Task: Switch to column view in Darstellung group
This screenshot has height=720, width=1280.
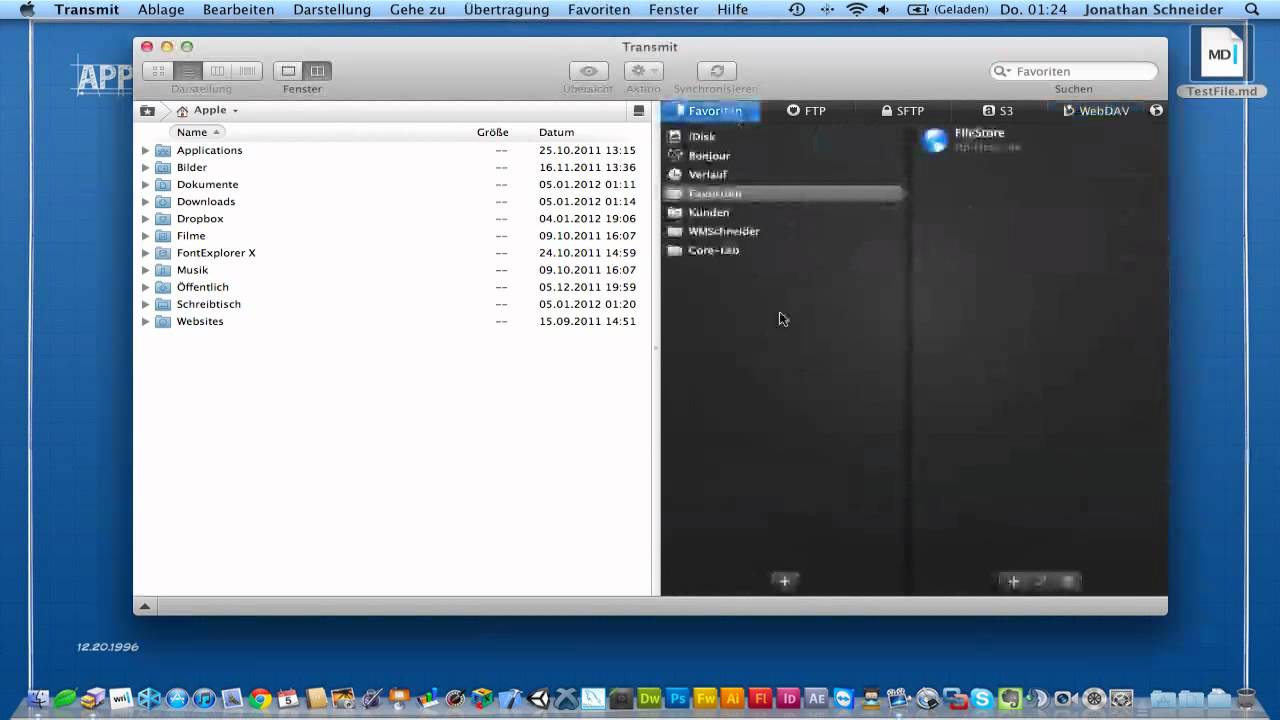Action: coord(218,71)
